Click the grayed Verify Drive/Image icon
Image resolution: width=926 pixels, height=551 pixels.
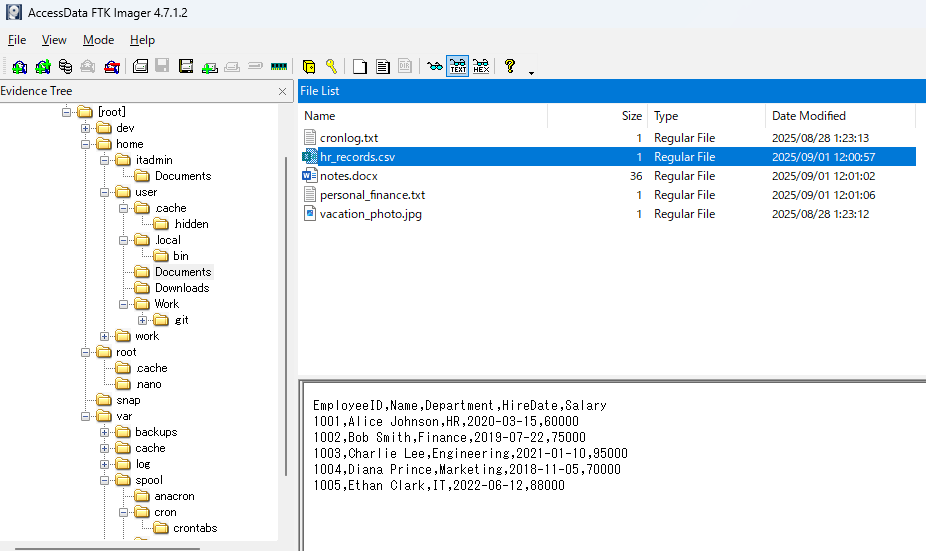(255, 66)
